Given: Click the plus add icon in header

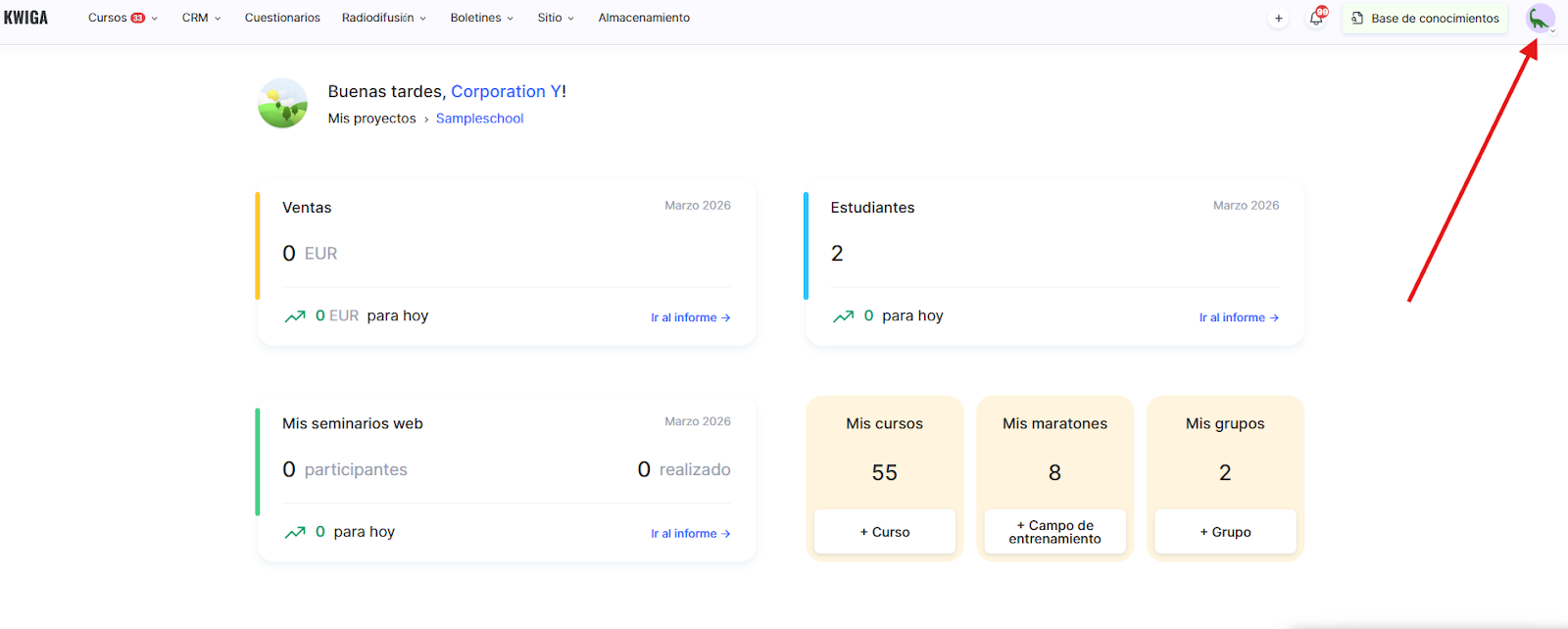Looking at the screenshot, I should (1278, 18).
